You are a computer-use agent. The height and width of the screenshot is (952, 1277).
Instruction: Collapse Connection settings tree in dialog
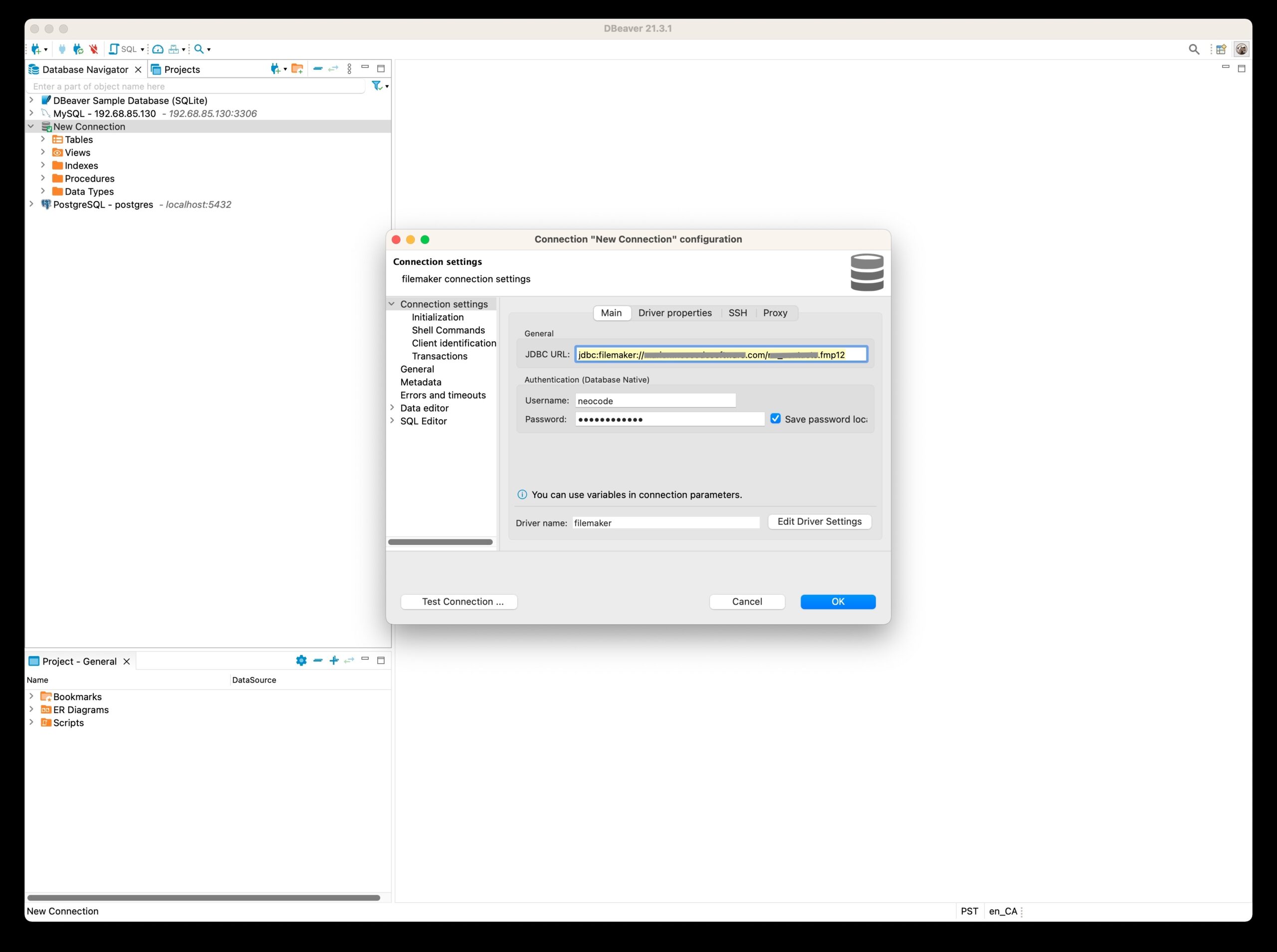[392, 304]
